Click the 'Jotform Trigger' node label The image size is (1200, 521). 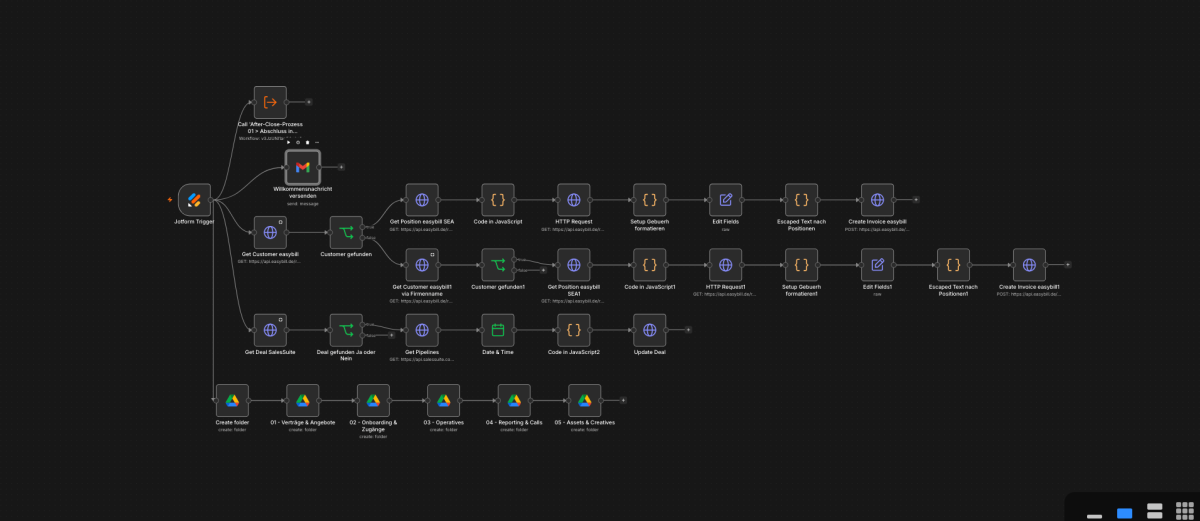pos(194,223)
